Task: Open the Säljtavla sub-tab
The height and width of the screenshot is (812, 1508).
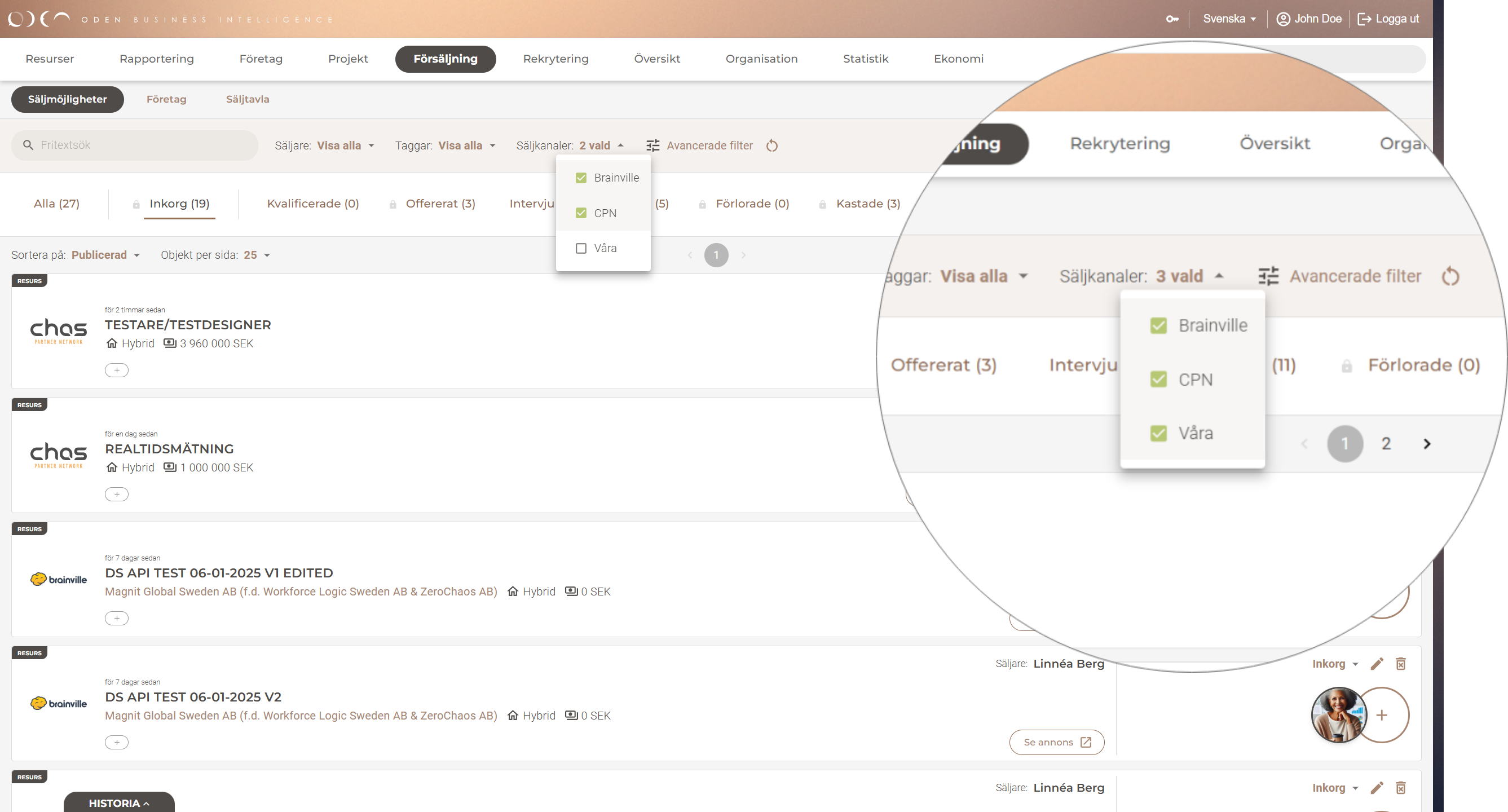Action: [248, 99]
